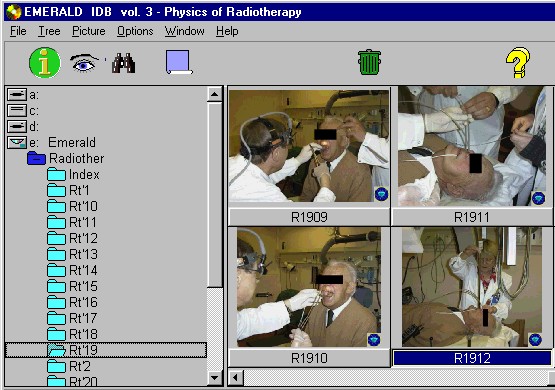The width and height of the screenshot is (555, 390).
Task: Select the a: drive icon
Action: point(17,94)
